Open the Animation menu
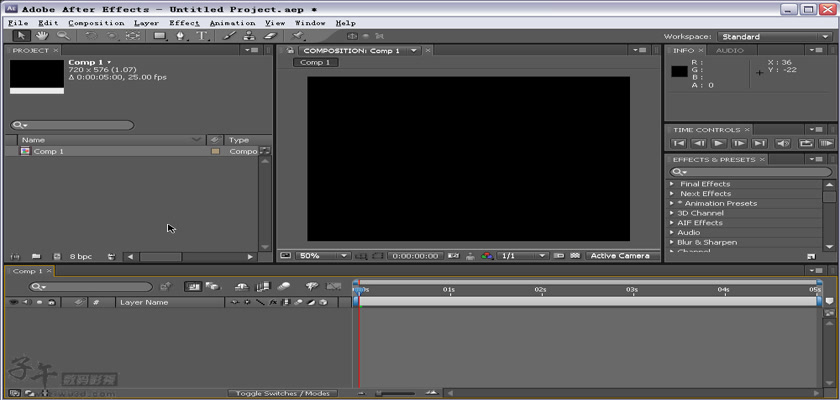840x400 pixels. tap(232, 23)
